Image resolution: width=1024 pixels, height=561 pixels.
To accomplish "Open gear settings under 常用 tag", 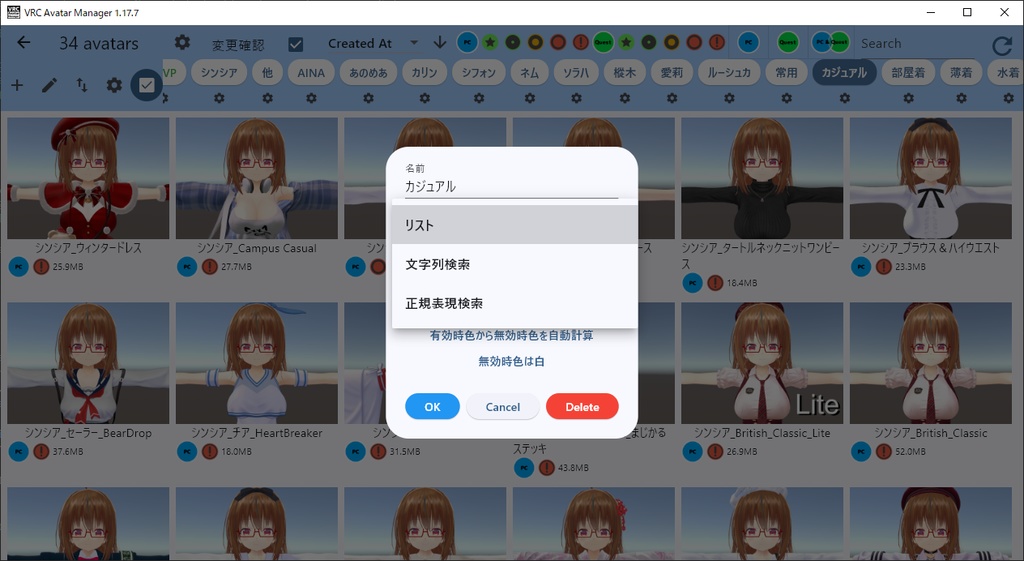I will [x=787, y=98].
